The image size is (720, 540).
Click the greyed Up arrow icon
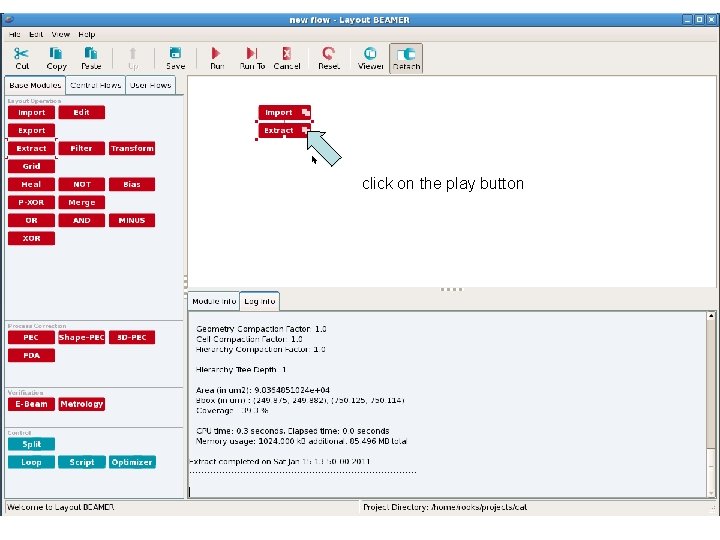click(x=133, y=53)
